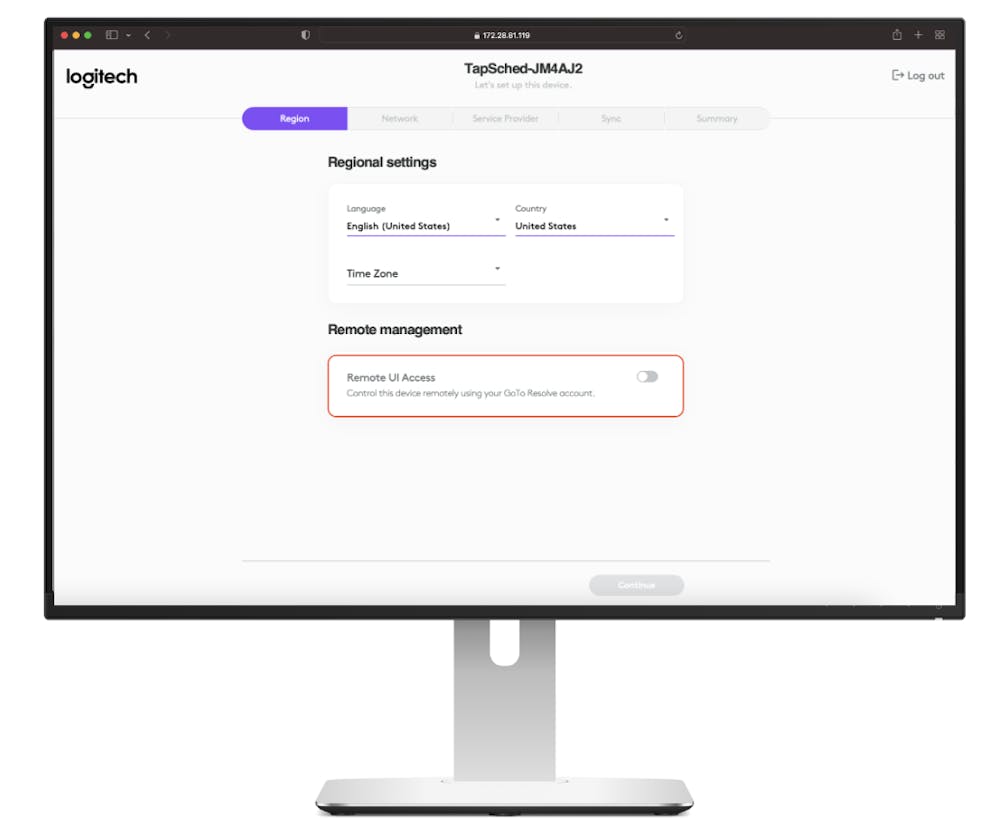Open the Safari sidebar

110,34
